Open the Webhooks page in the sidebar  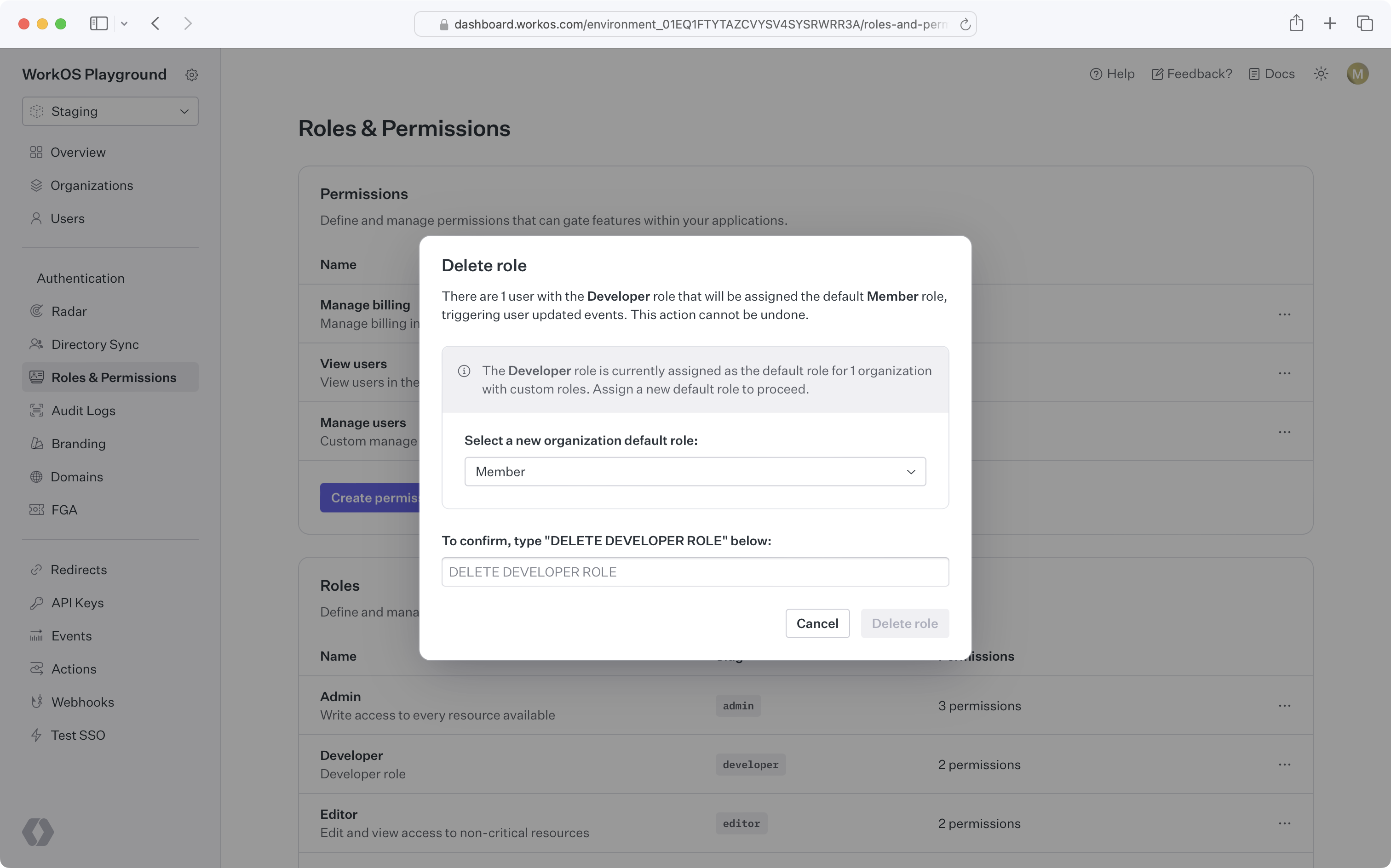click(x=83, y=702)
